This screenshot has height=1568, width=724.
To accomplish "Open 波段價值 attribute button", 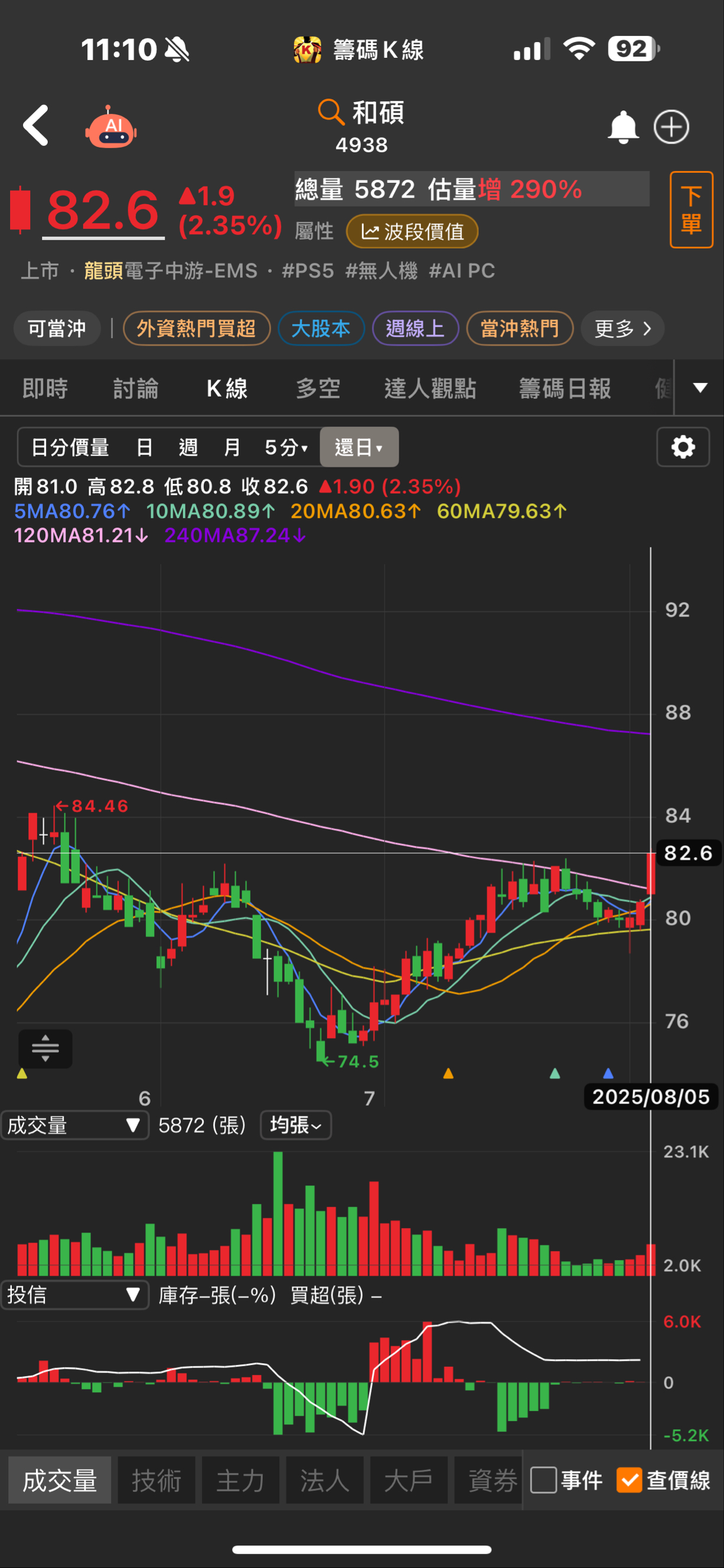I will coord(412,231).
